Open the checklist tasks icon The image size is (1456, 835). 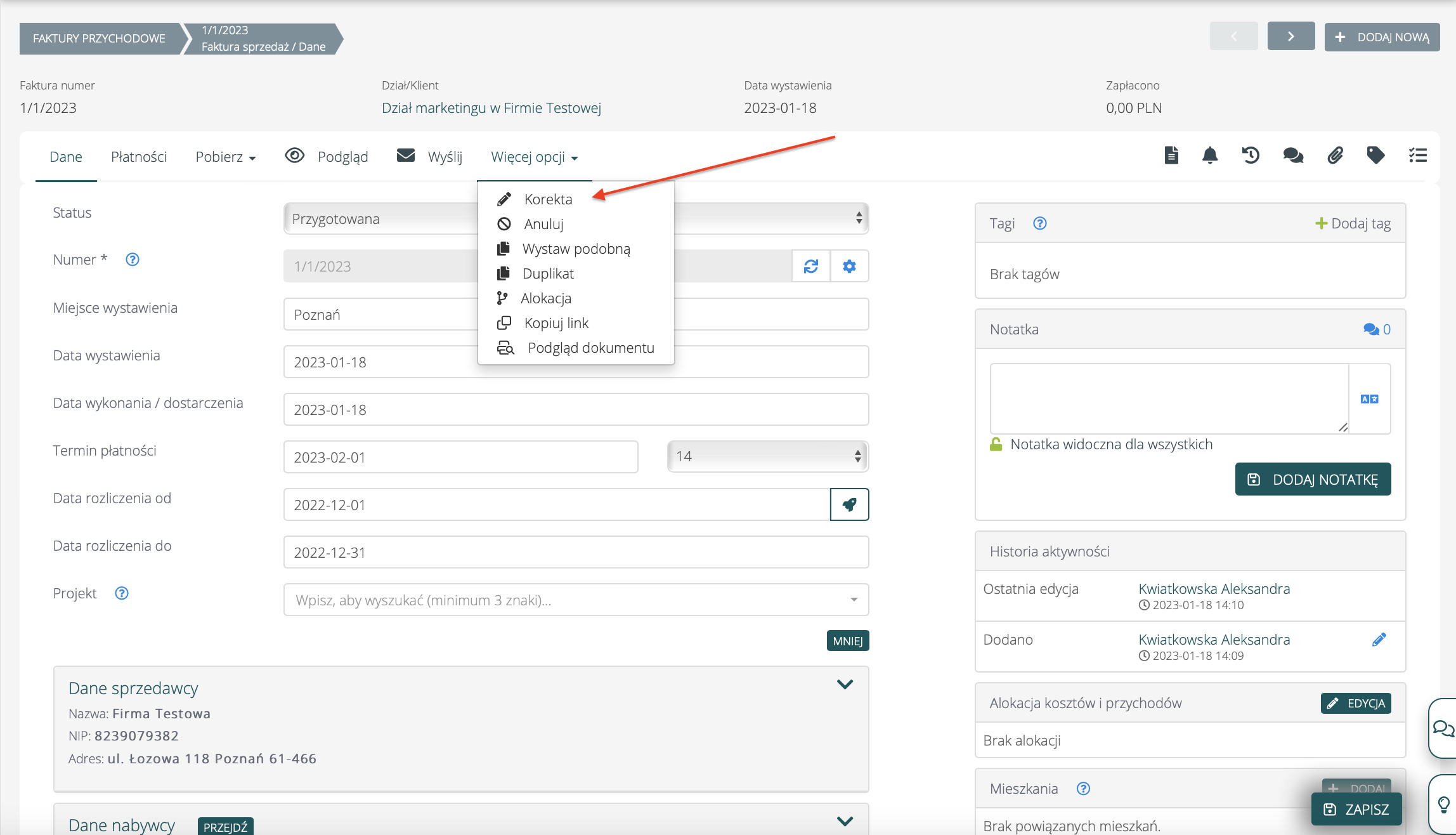click(x=1418, y=155)
